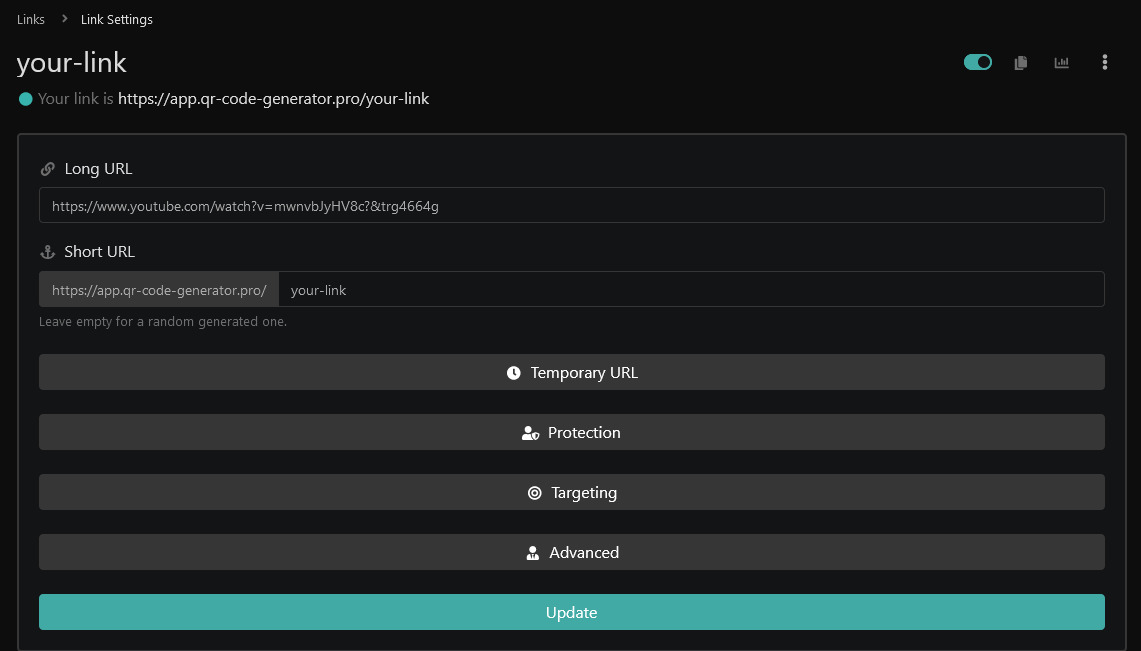The height and width of the screenshot is (651, 1141).
Task: Focus the Long URL YouTube address field
Action: (571, 206)
